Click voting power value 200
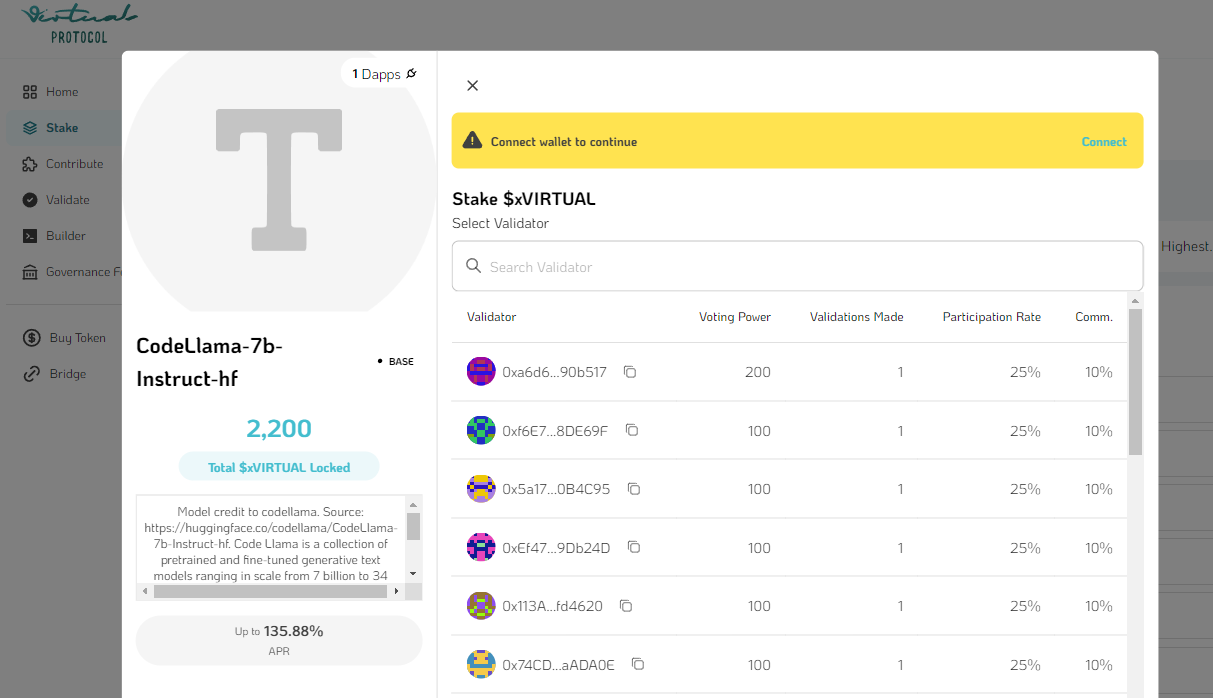 click(758, 372)
